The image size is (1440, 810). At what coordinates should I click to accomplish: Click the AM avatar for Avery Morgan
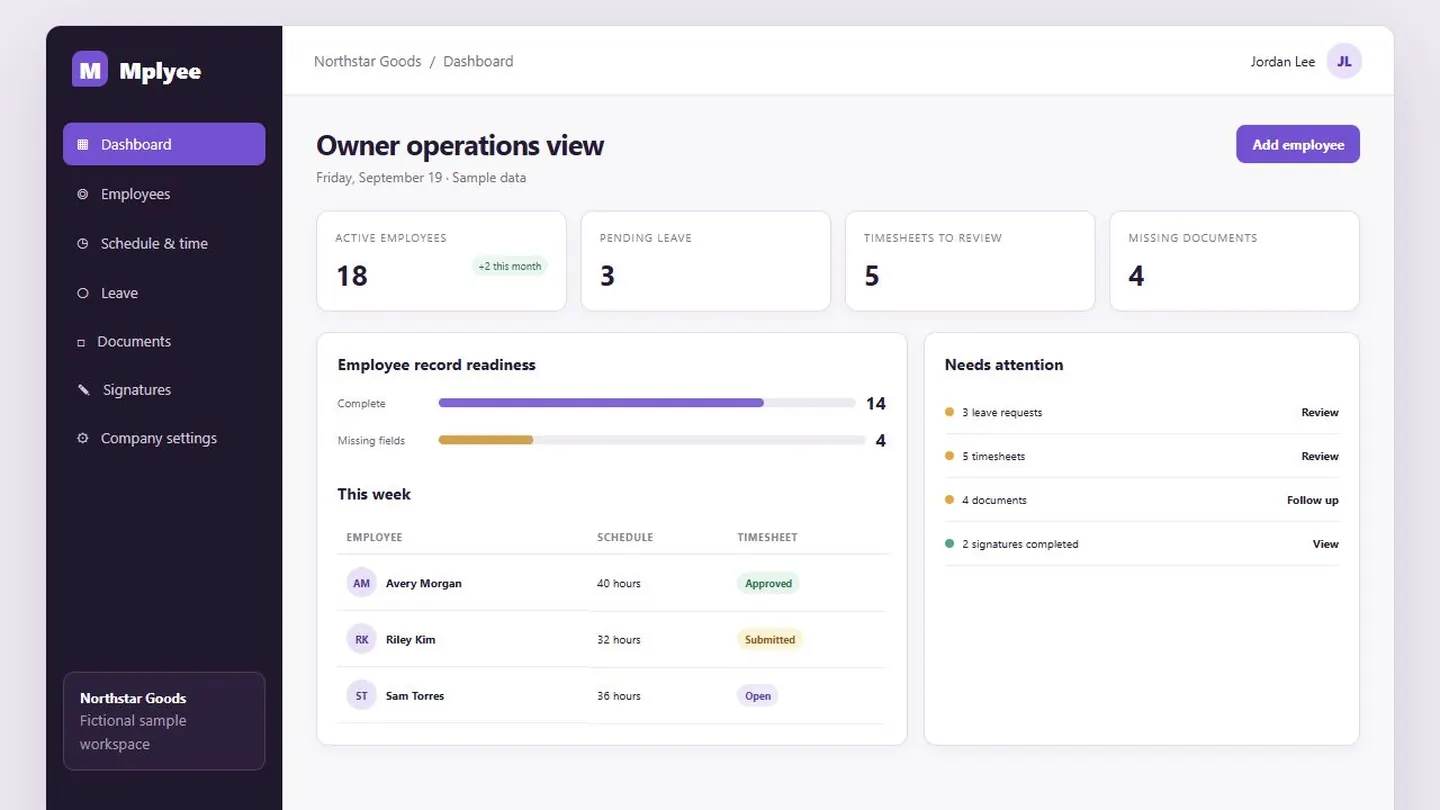click(362, 583)
